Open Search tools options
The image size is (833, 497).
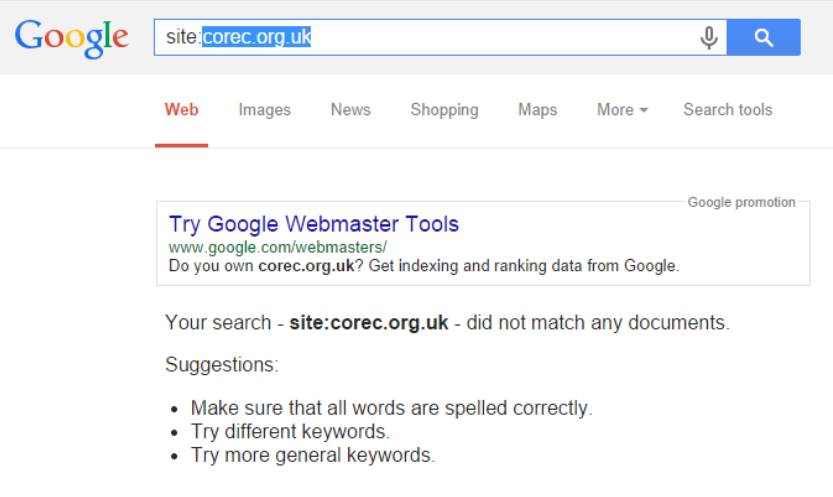tap(727, 109)
